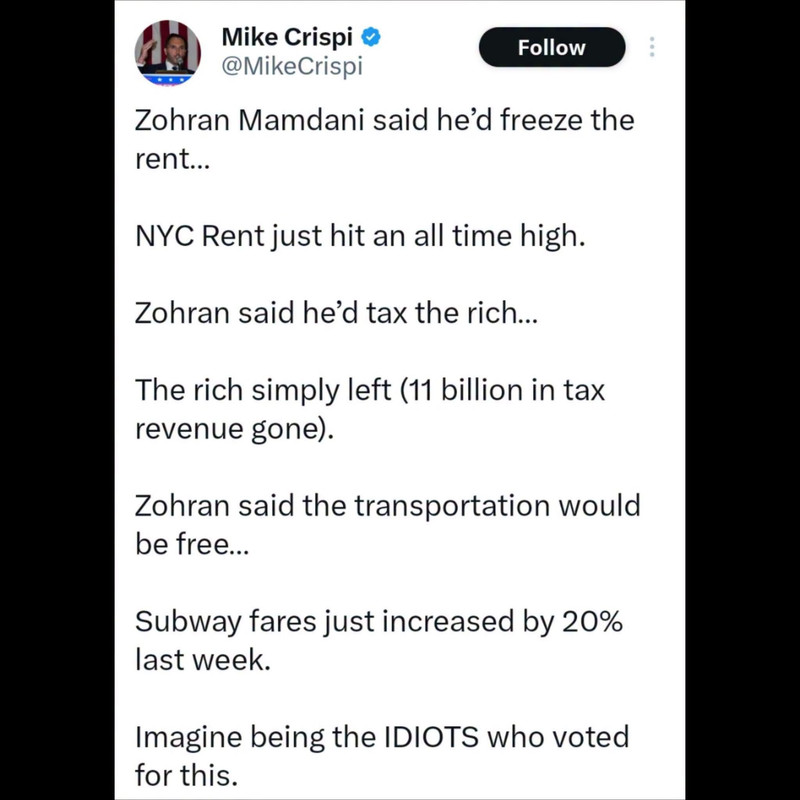Image resolution: width=800 pixels, height=800 pixels.
Task: Click the sentence about subway fares increasing
Action: (x=379, y=640)
